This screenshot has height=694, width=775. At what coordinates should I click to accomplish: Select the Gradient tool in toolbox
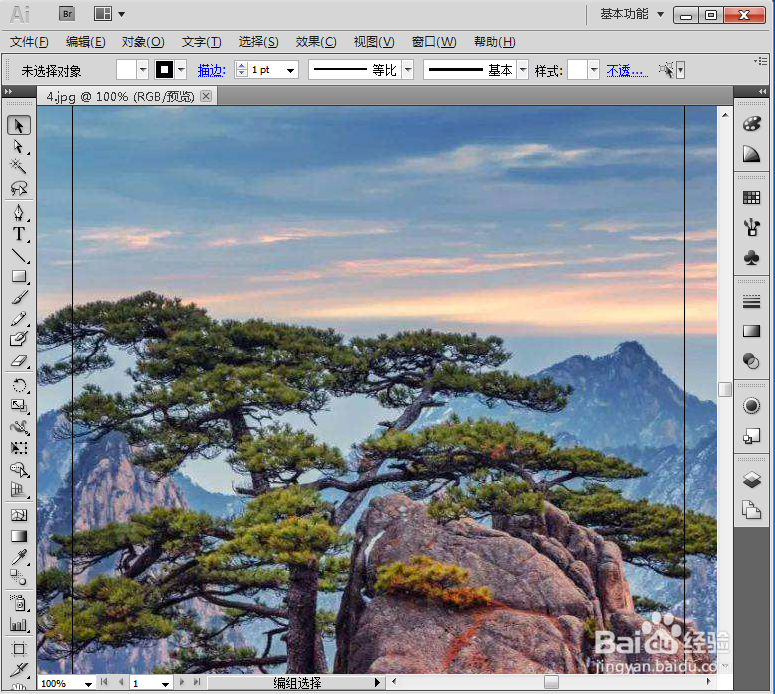[19, 536]
